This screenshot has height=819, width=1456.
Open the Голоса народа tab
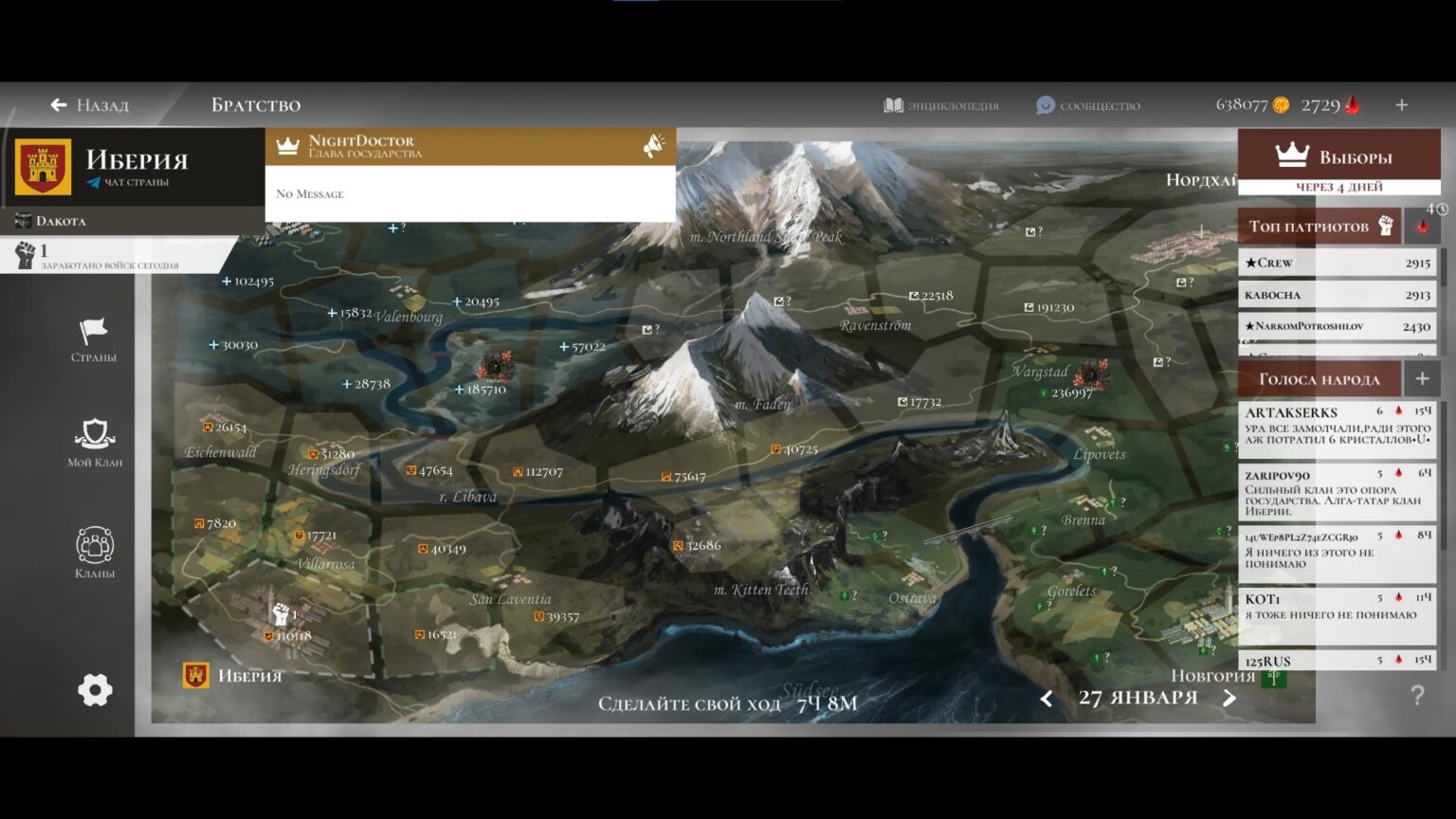pos(1319,379)
